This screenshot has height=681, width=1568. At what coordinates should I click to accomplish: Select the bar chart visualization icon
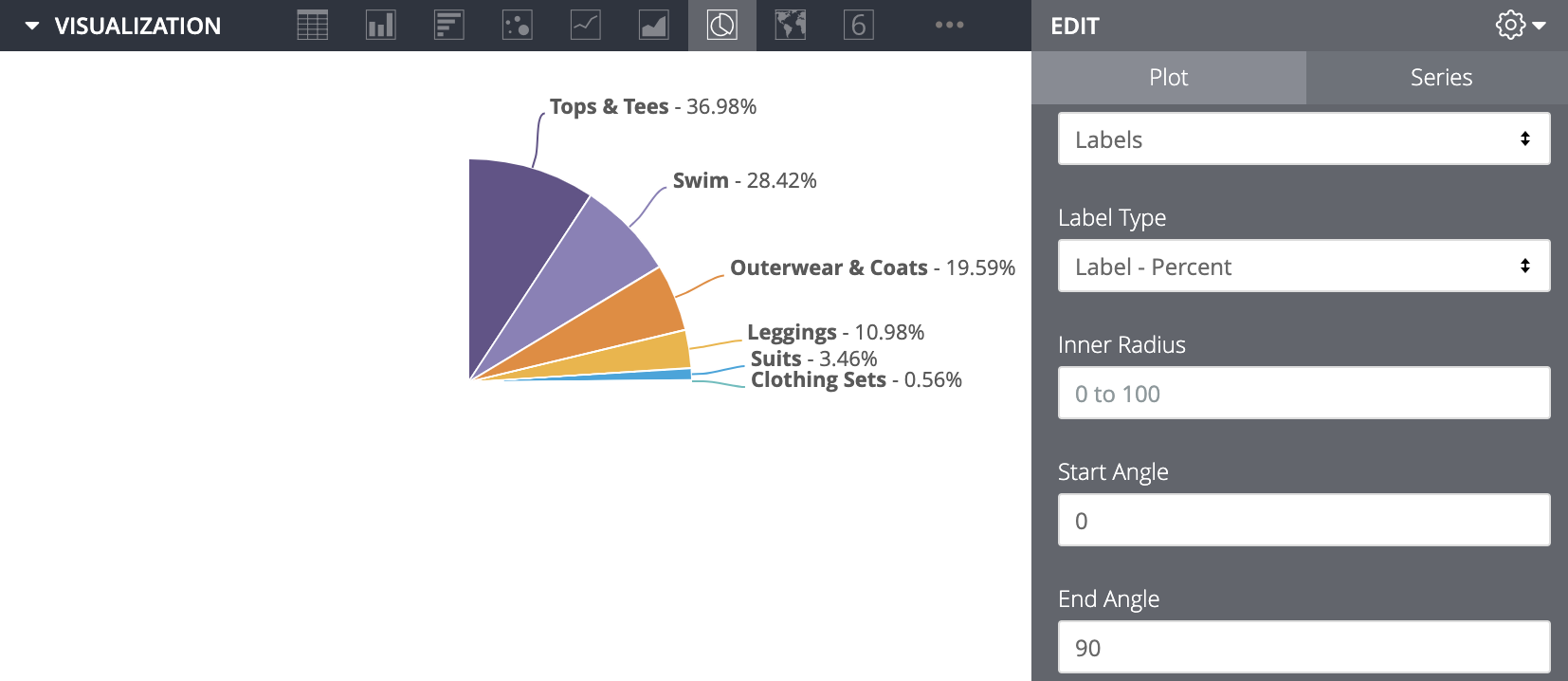coord(449,26)
